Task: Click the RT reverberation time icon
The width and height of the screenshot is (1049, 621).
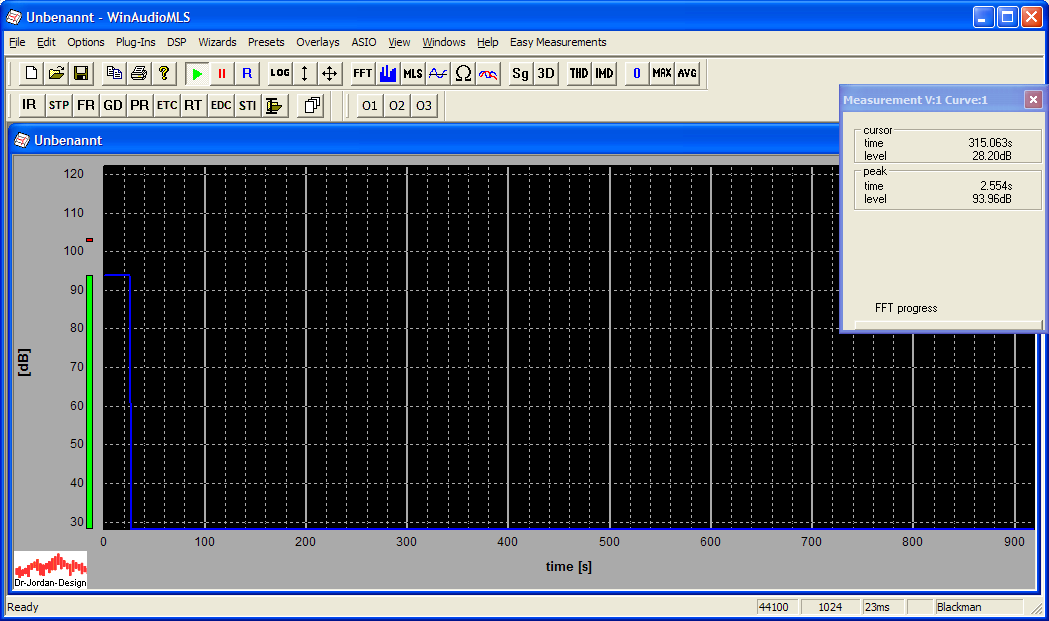Action: [x=193, y=105]
